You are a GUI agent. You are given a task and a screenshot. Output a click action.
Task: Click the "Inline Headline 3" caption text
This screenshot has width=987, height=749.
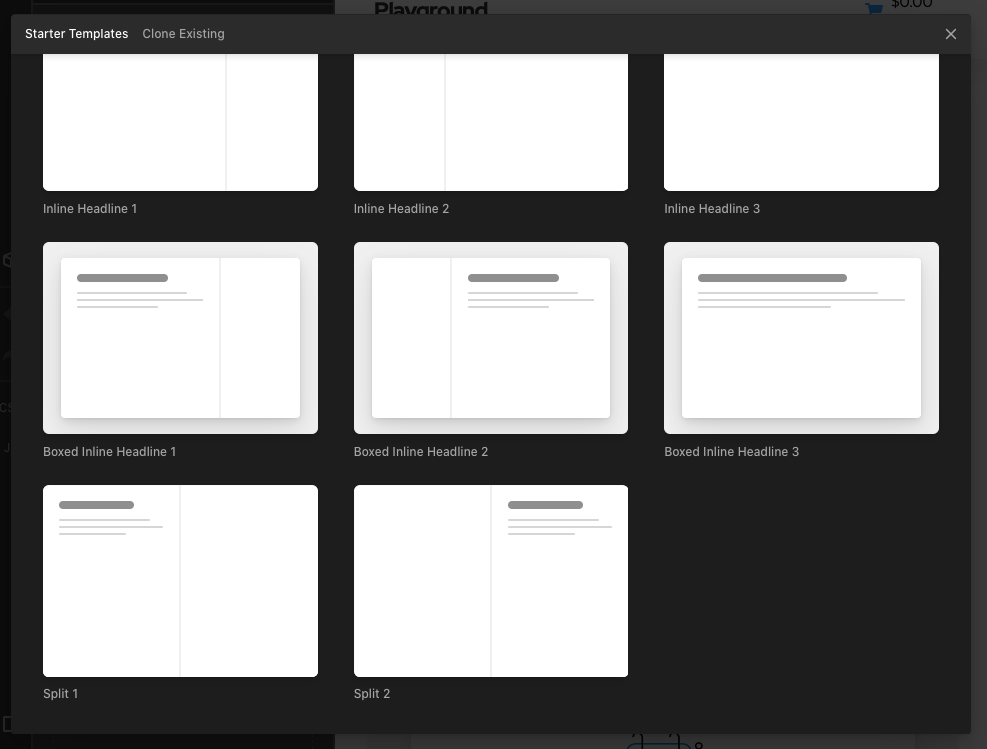712,209
